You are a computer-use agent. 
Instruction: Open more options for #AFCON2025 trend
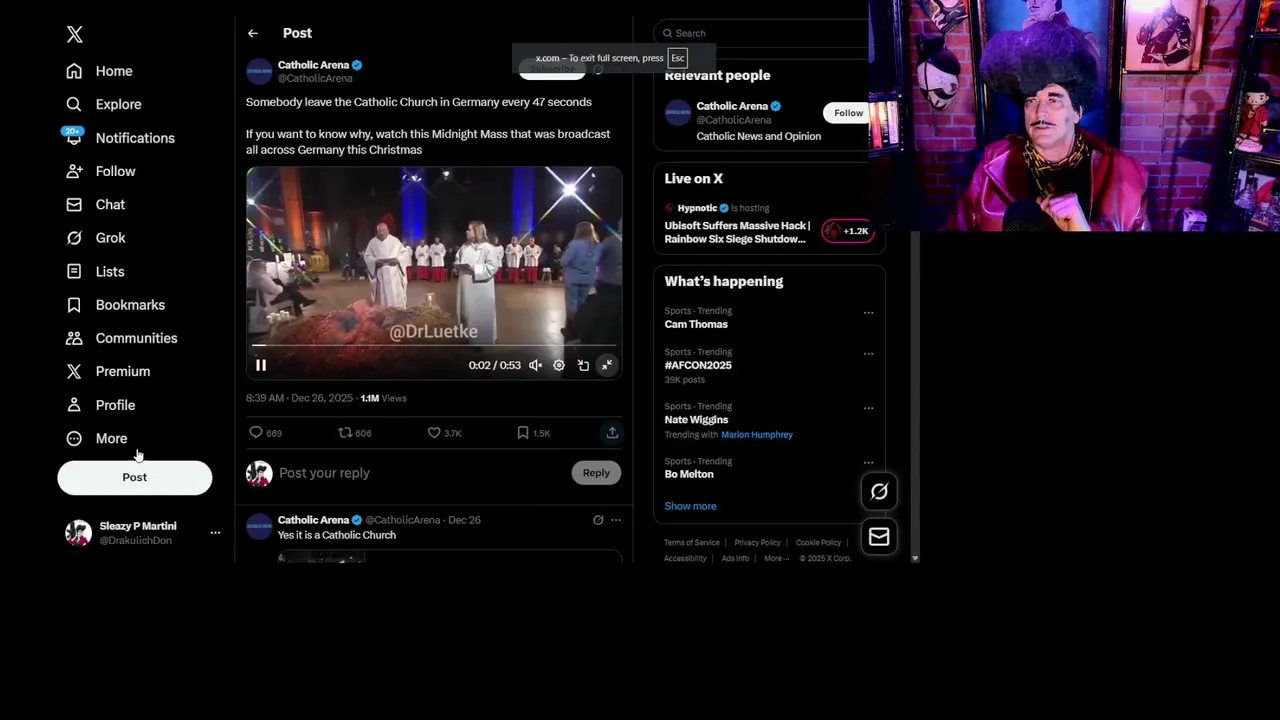click(x=868, y=354)
